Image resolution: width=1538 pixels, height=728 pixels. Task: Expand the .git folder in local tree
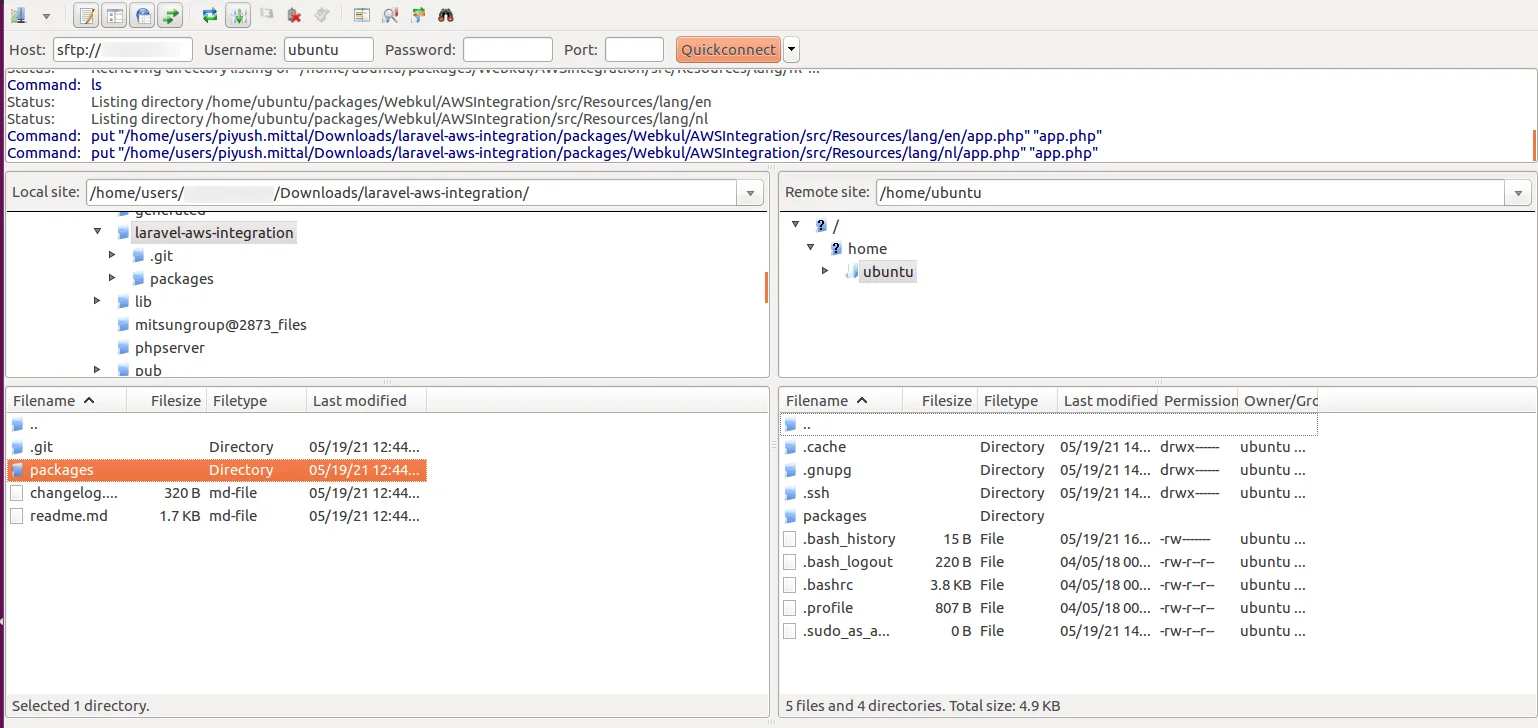(113, 255)
